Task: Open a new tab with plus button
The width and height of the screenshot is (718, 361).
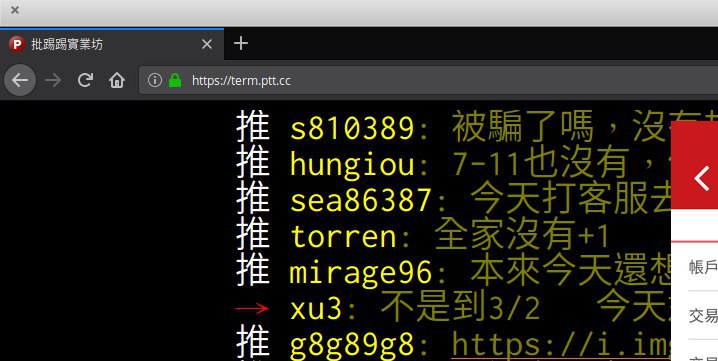Action: pyautogui.click(x=241, y=44)
